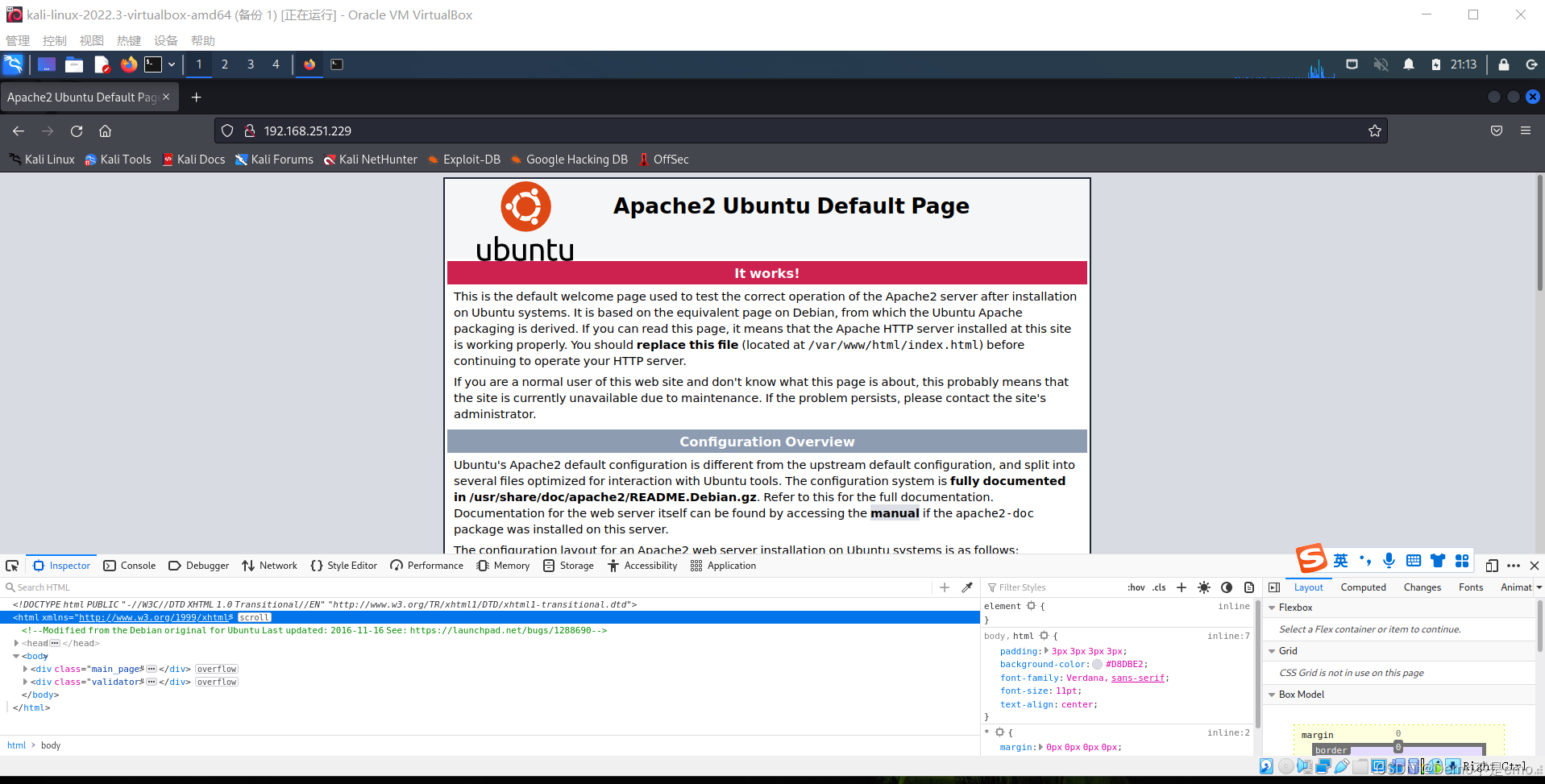Bookmark this page with the star icon
1545x784 pixels.
(x=1375, y=131)
